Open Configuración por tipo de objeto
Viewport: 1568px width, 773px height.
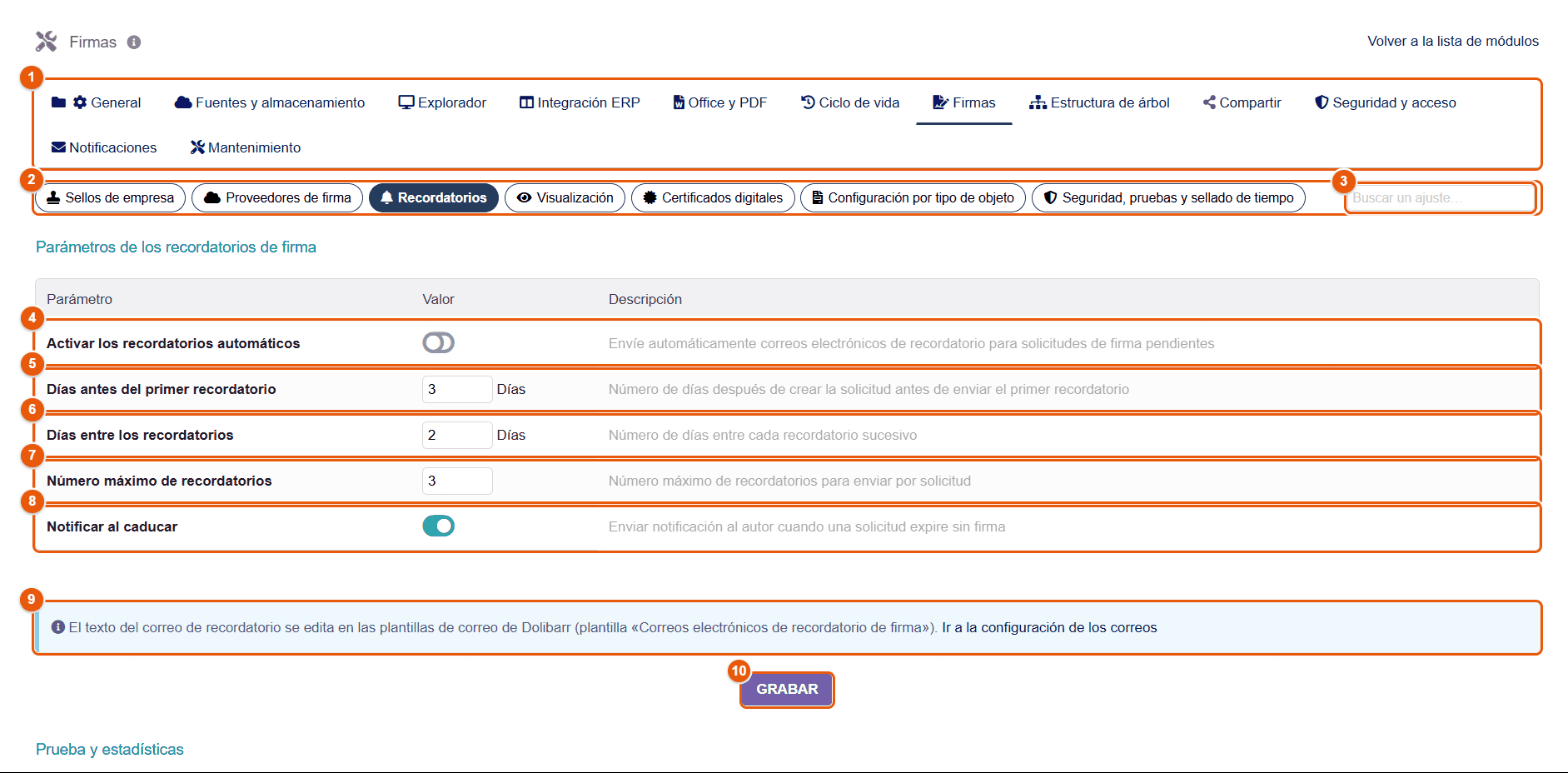912,198
